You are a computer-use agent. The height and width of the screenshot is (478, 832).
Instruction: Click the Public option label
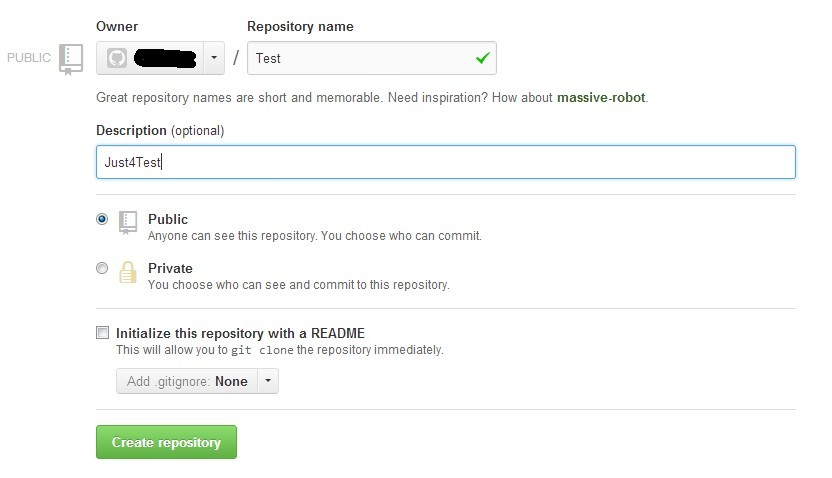coord(168,219)
